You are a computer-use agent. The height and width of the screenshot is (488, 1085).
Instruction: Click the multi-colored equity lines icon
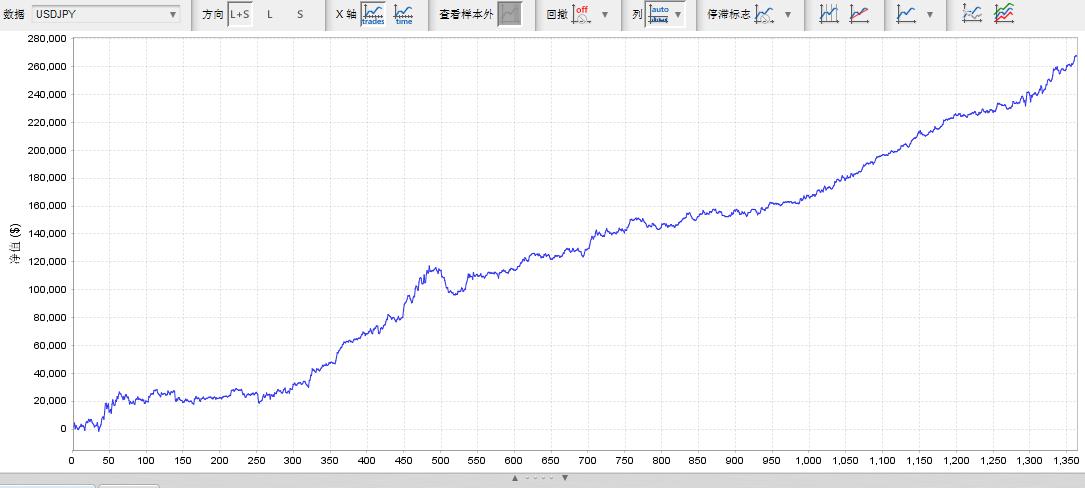1004,14
